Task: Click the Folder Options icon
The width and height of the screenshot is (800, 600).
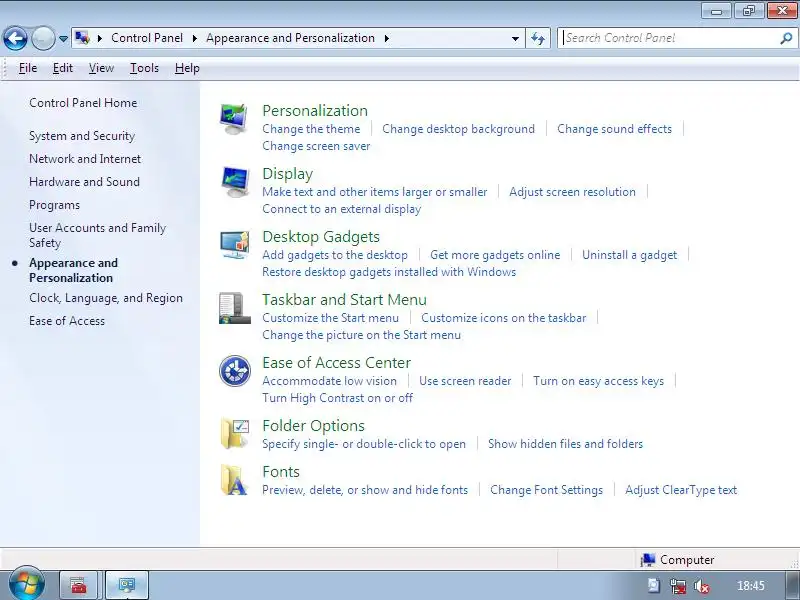Action: coord(235,434)
